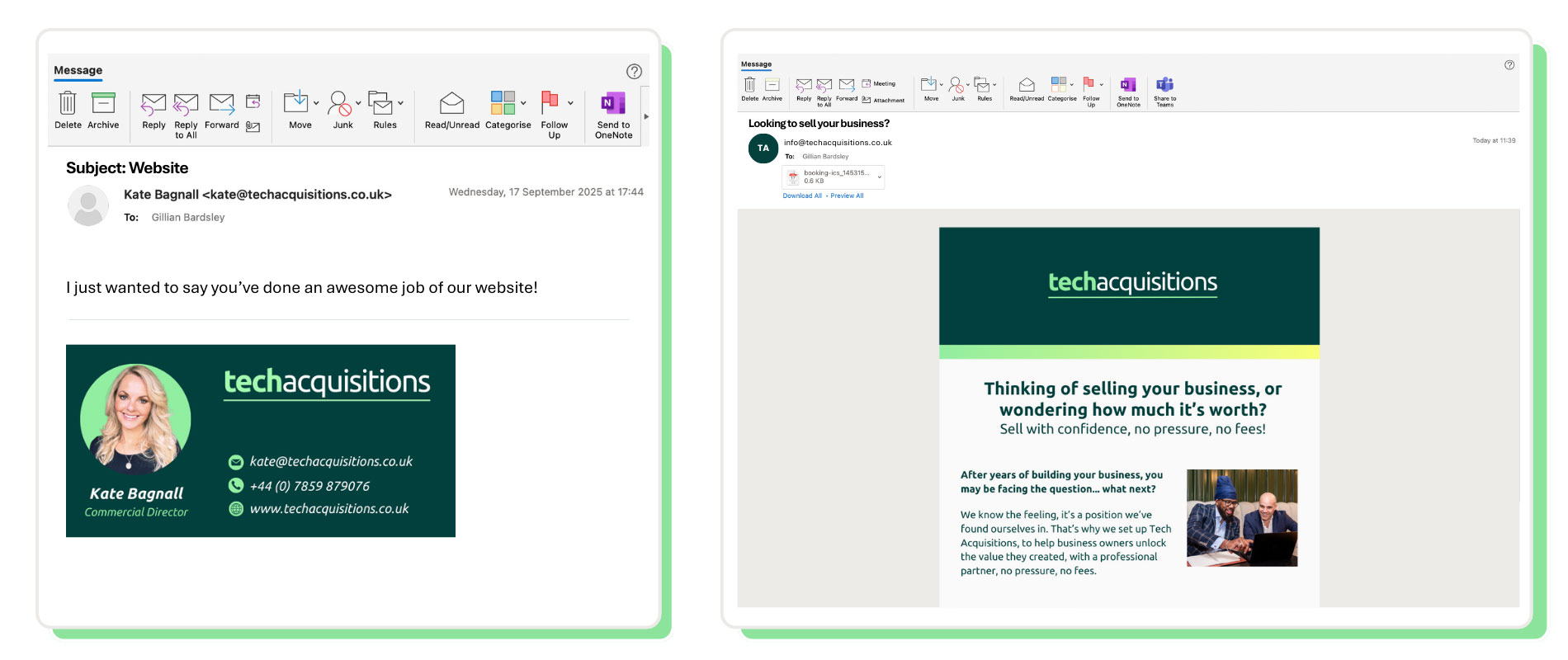This screenshot has height=660, width=1568.
Task: Select Message tab in 'Looking to sell' window
Action: point(756,64)
